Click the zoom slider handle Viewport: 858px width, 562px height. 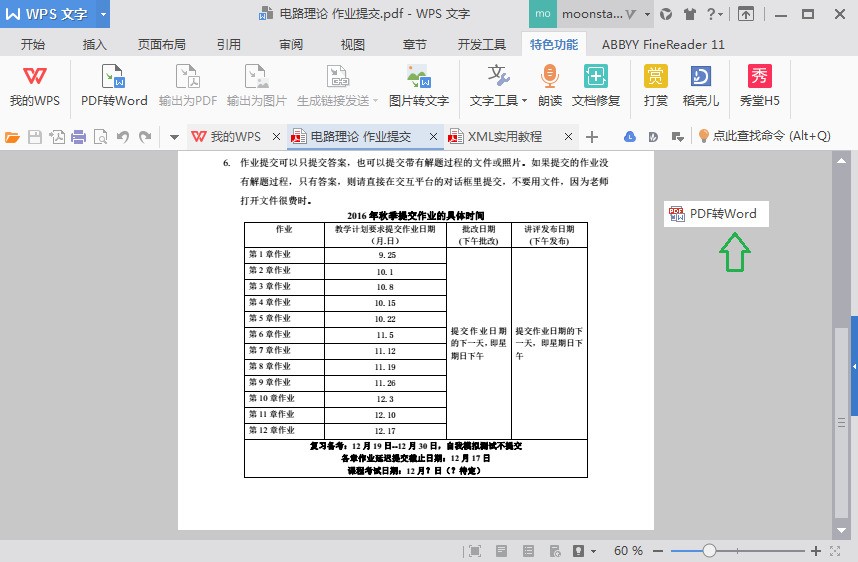709,551
